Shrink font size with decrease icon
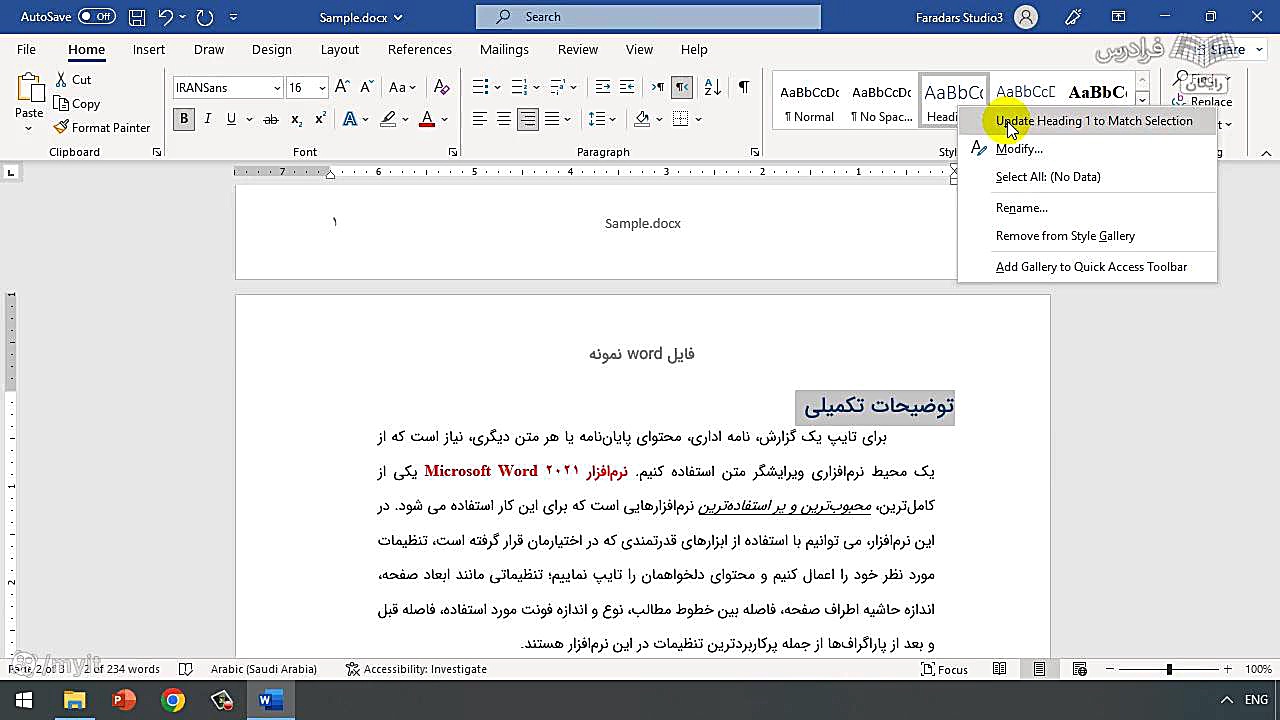Image resolution: width=1280 pixels, height=720 pixels. pos(366,88)
